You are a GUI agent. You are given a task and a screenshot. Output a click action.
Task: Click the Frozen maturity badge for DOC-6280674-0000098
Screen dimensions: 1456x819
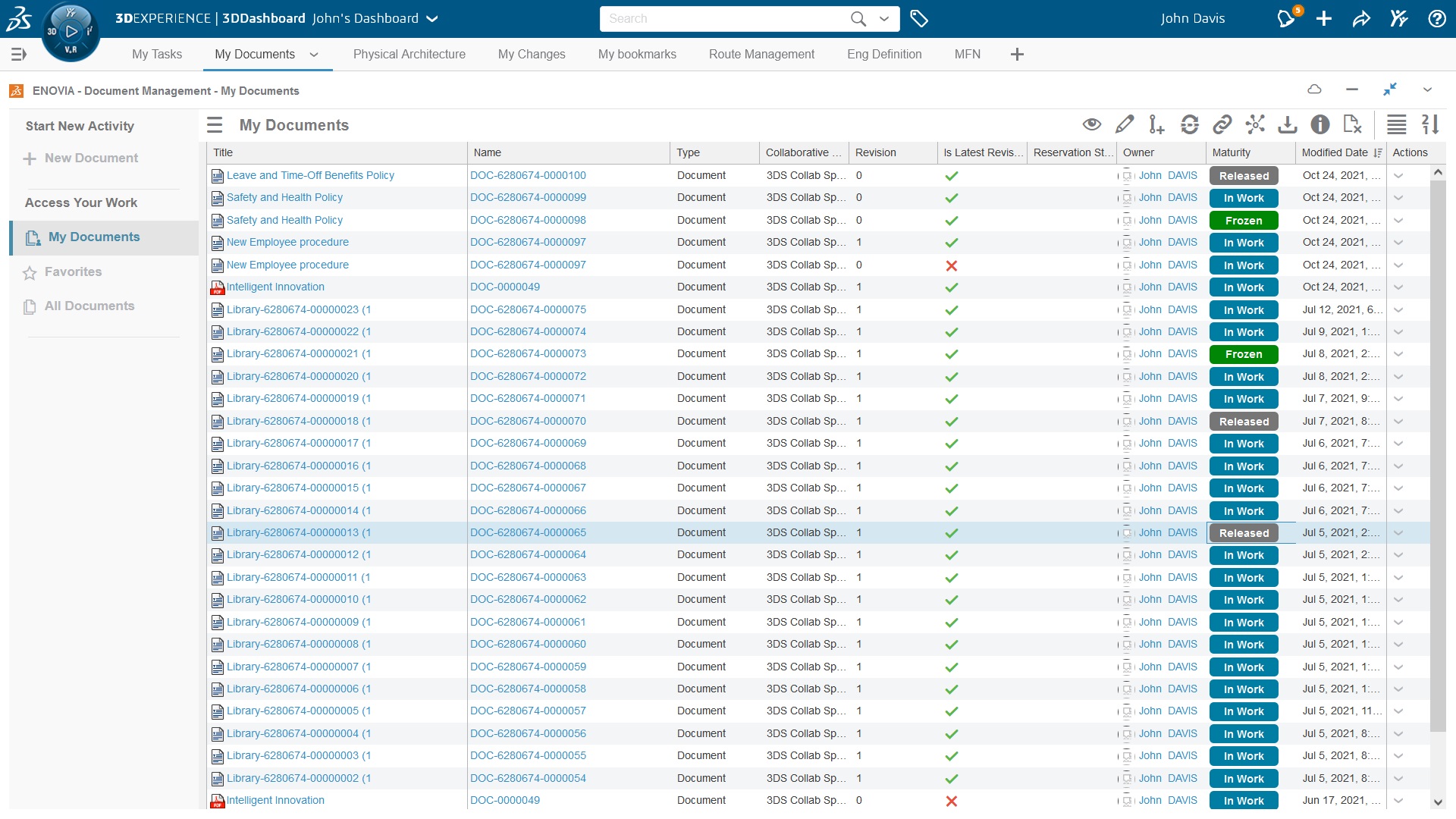click(1243, 221)
